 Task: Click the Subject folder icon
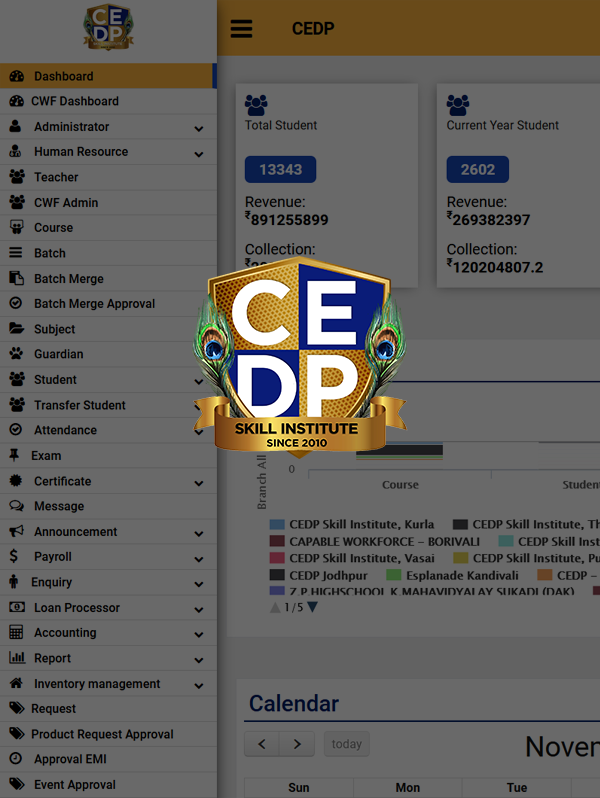click(x=16, y=328)
